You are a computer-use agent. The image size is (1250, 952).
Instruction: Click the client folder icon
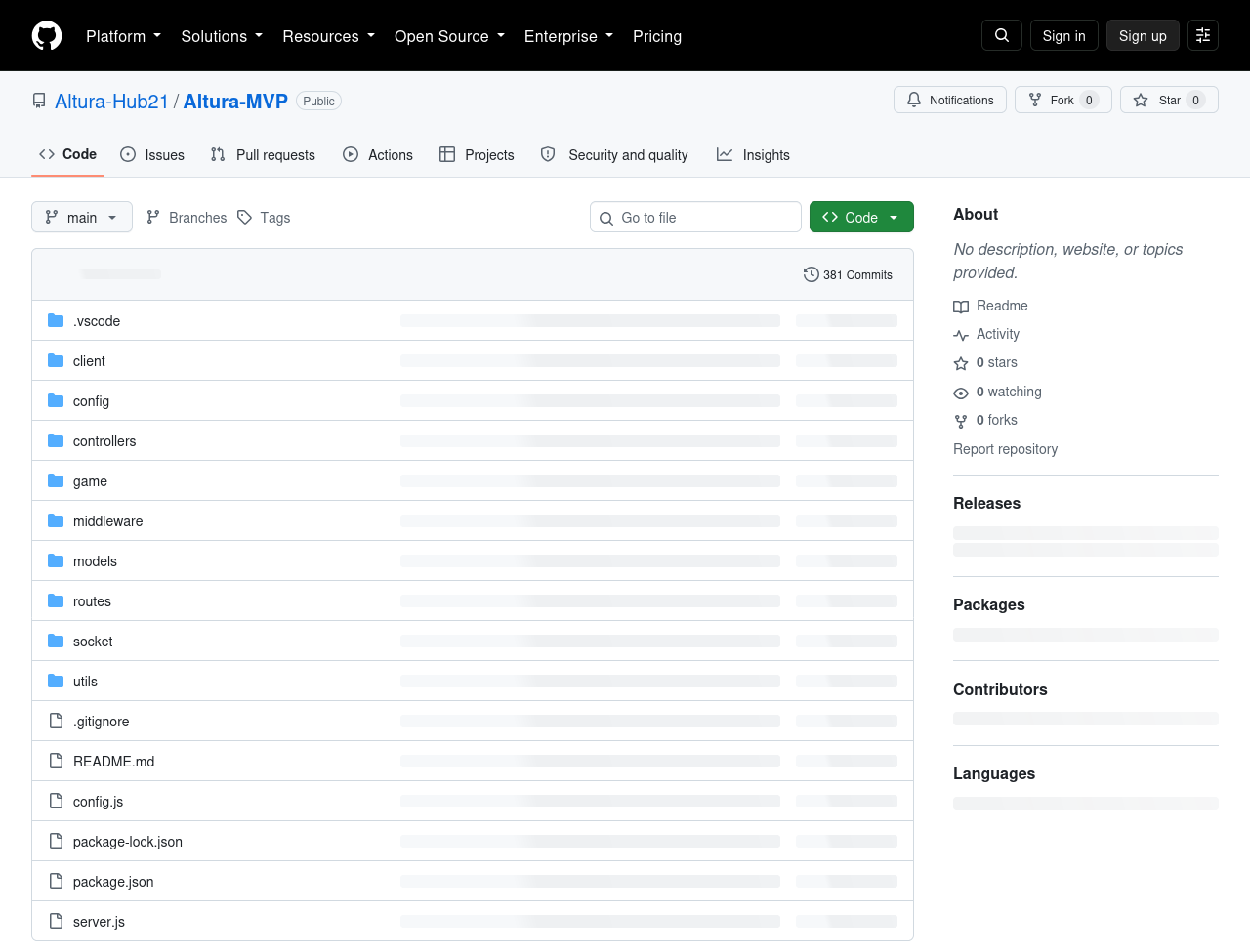click(x=56, y=360)
